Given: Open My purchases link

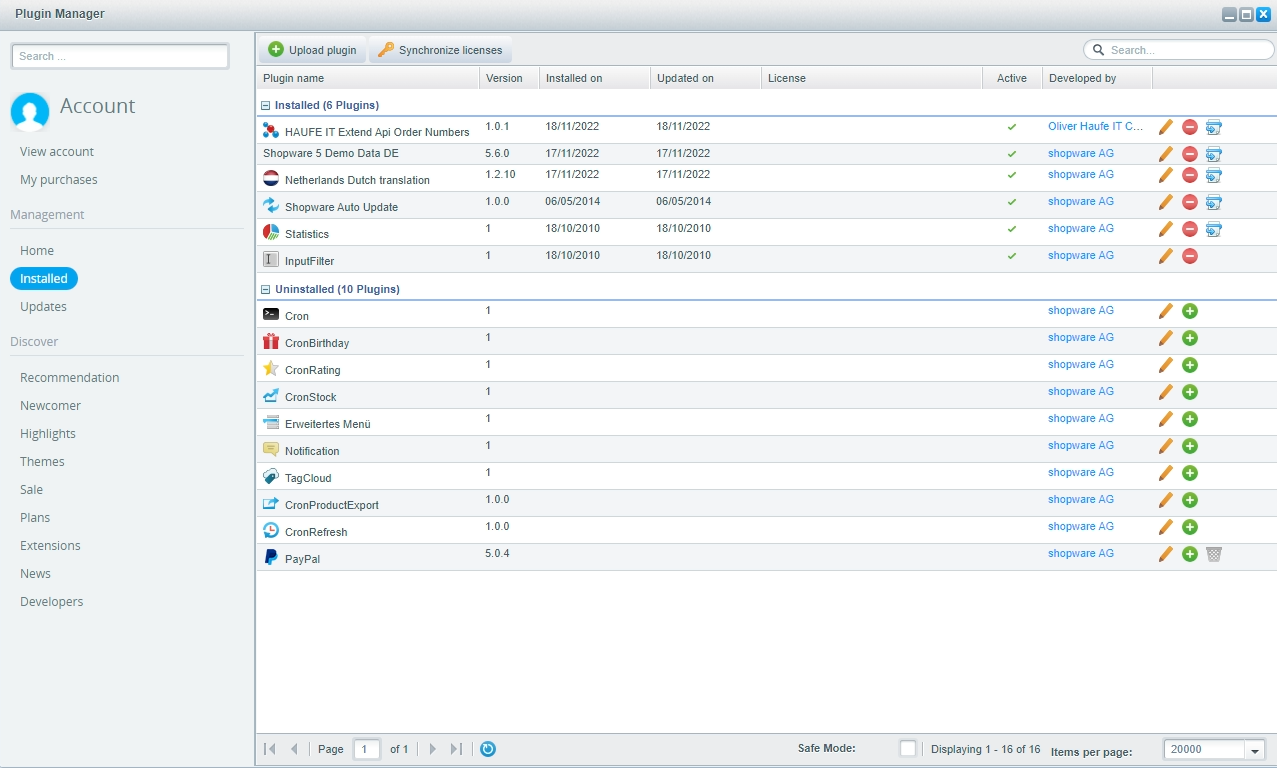Looking at the screenshot, I should 59,180.
